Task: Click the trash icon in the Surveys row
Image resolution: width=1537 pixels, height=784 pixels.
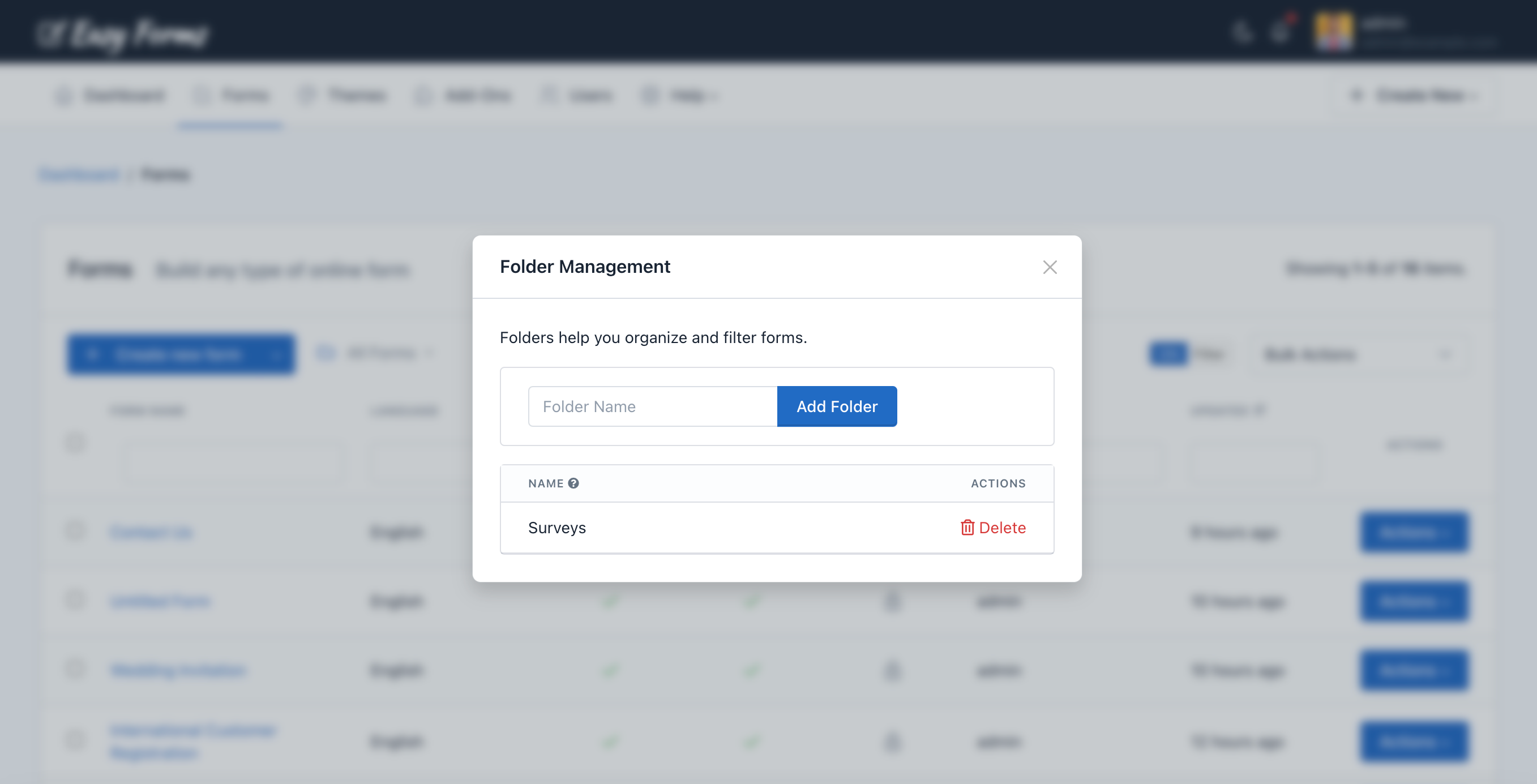Action: (x=967, y=528)
